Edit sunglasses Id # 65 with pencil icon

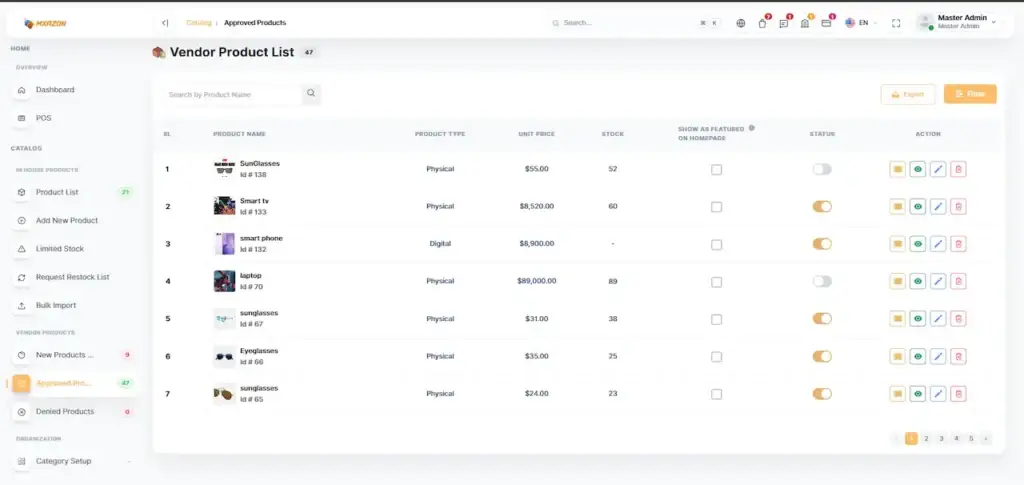[x=938, y=394]
